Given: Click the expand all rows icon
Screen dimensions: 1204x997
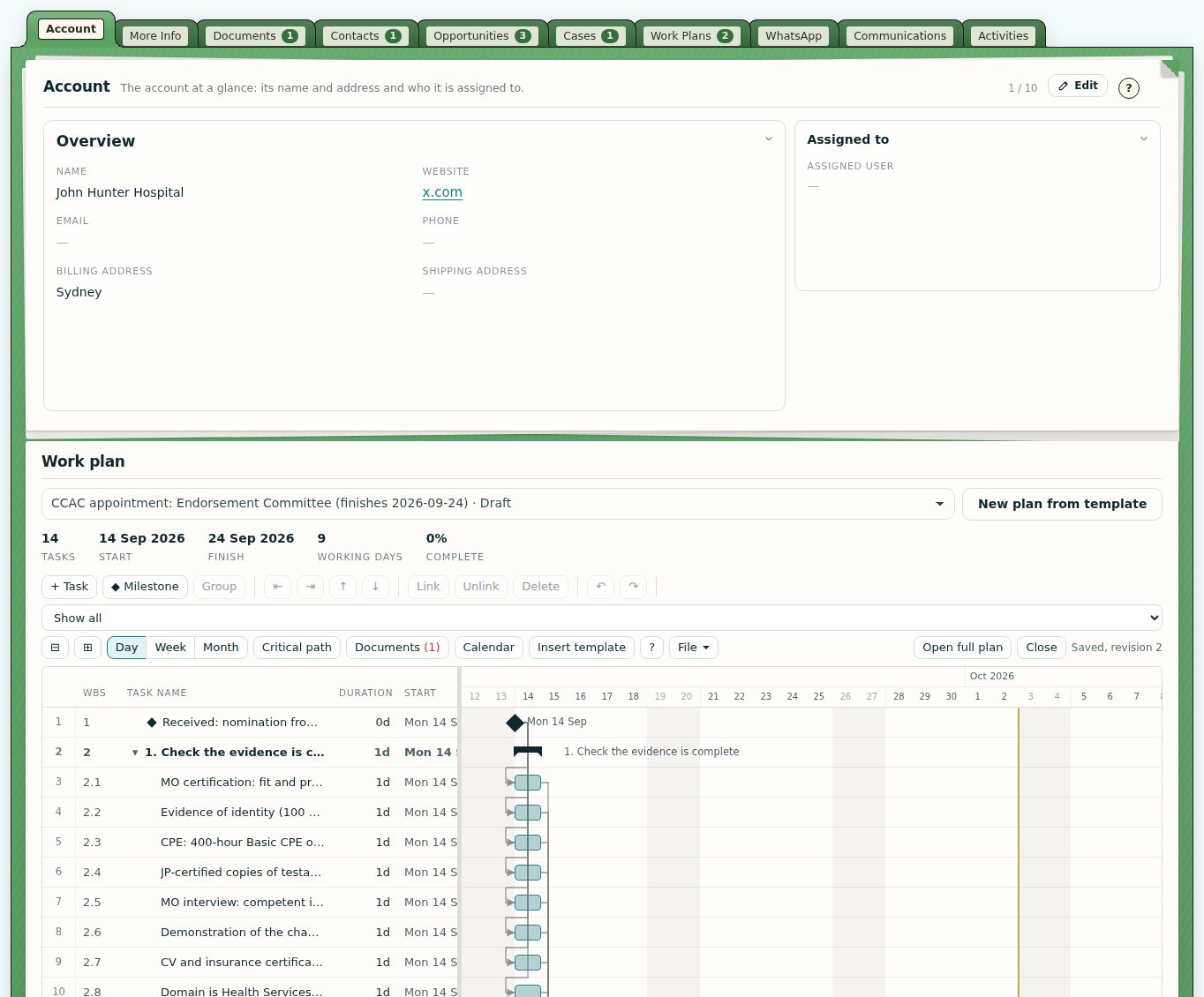Looking at the screenshot, I should (x=87, y=648).
